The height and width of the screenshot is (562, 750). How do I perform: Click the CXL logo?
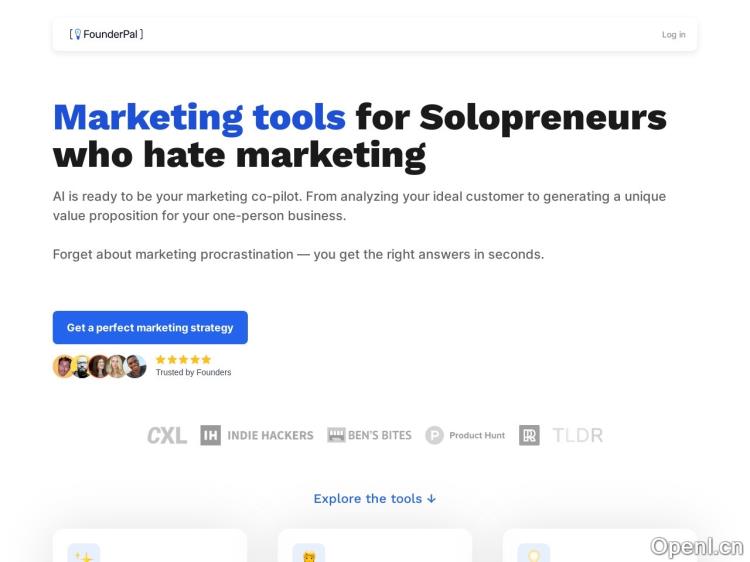166,435
